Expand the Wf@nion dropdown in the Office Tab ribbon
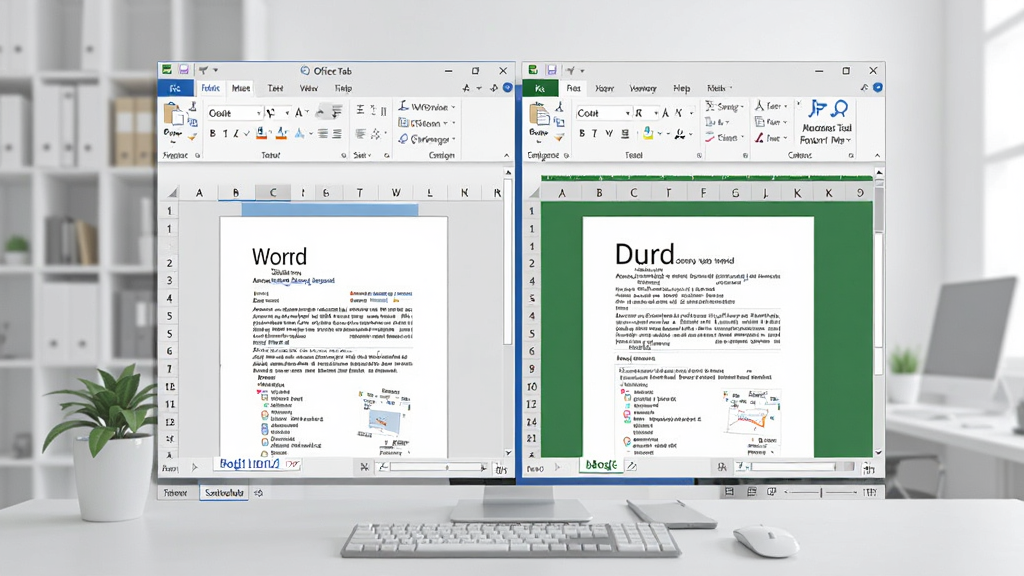This screenshot has height=576, width=1024. (453, 106)
